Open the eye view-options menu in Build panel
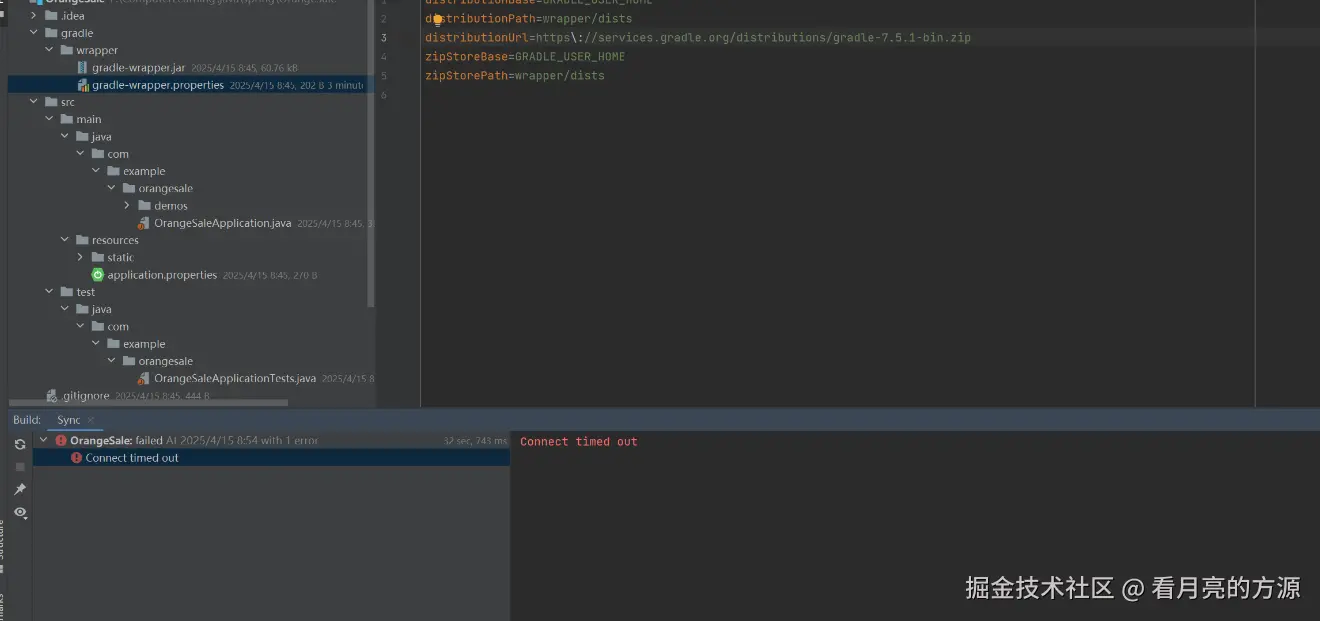This screenshot has width=1320, height=621. (19, 512)
